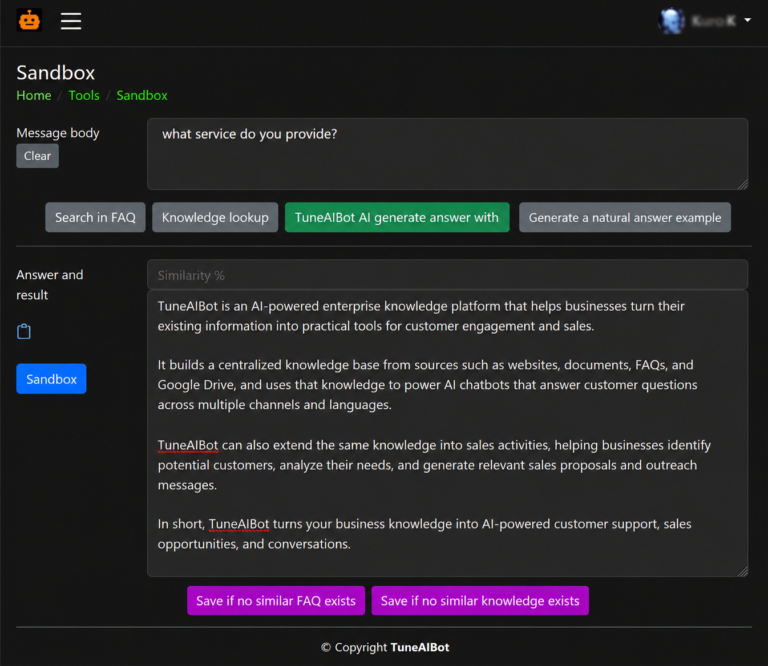Image resolution: width=768 pixels, height=666 pixels.
Task: Save if no similar knowledge exists
Action: coord(480,600)
